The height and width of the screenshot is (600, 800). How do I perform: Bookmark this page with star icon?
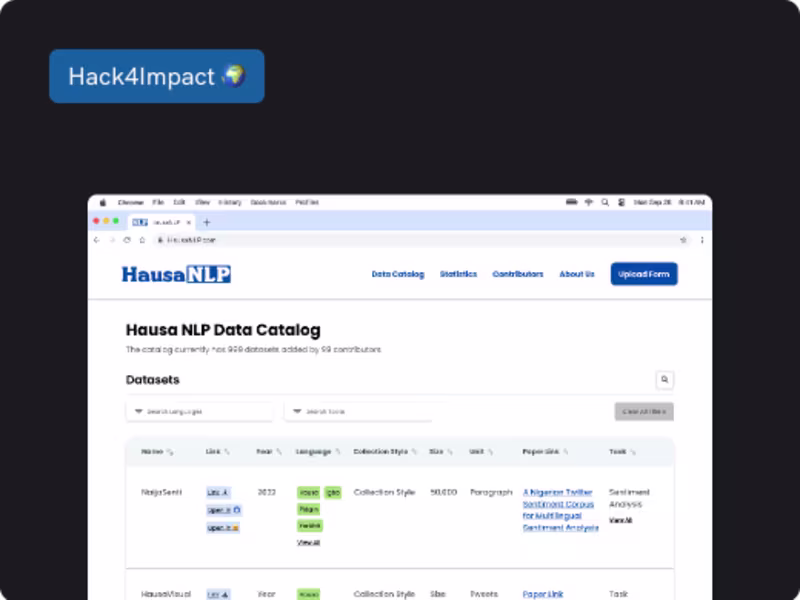(x=683, y=240)
